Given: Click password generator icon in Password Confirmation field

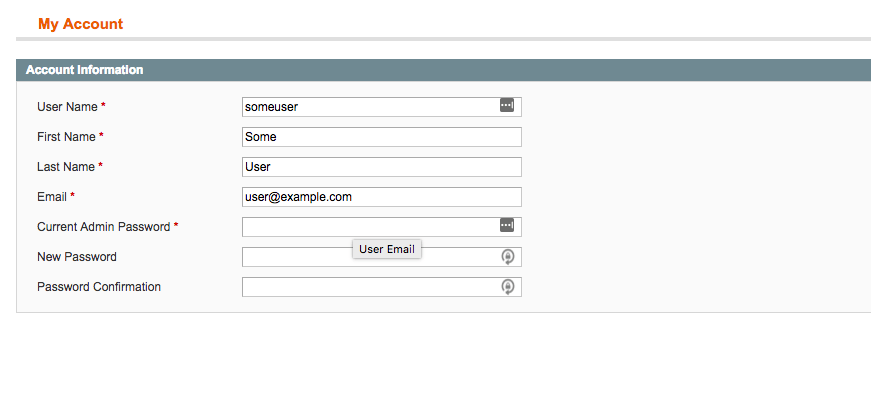Looking at the screenshot, I should 507,287.
